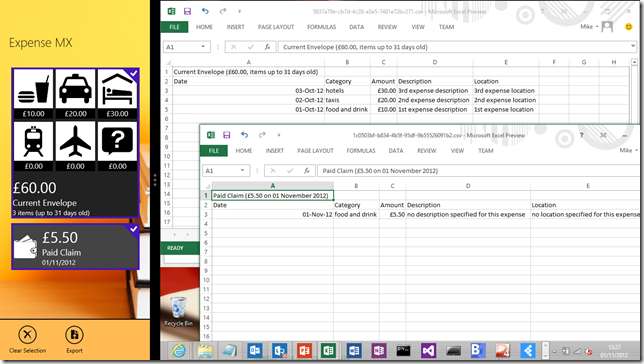Select the airplane expense tile
This screenshot has height=364, width=644.
75,146
